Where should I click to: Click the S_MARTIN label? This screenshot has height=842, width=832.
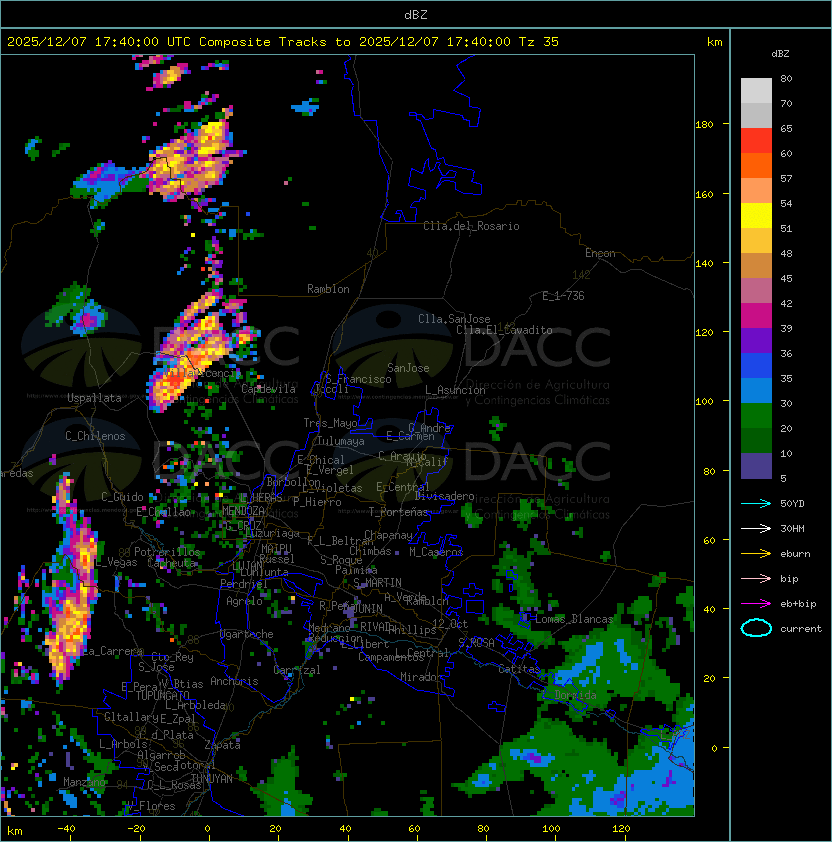tap(377, 583)
